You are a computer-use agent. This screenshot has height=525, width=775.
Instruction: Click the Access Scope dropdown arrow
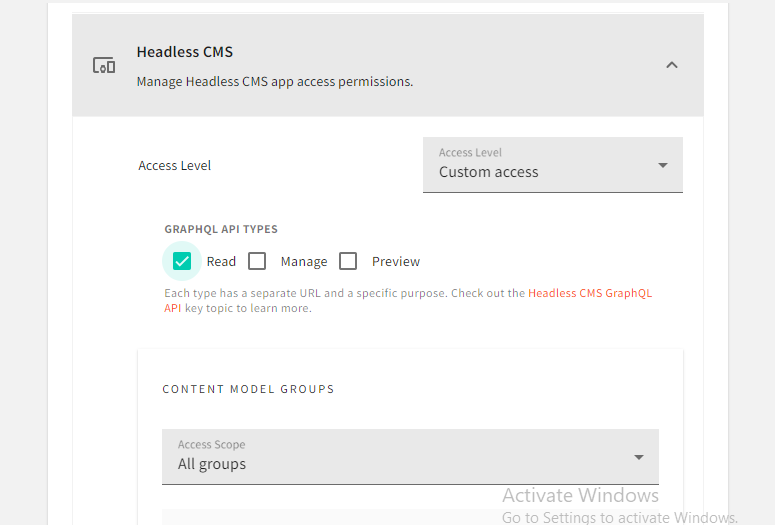(x=639, y=457)
